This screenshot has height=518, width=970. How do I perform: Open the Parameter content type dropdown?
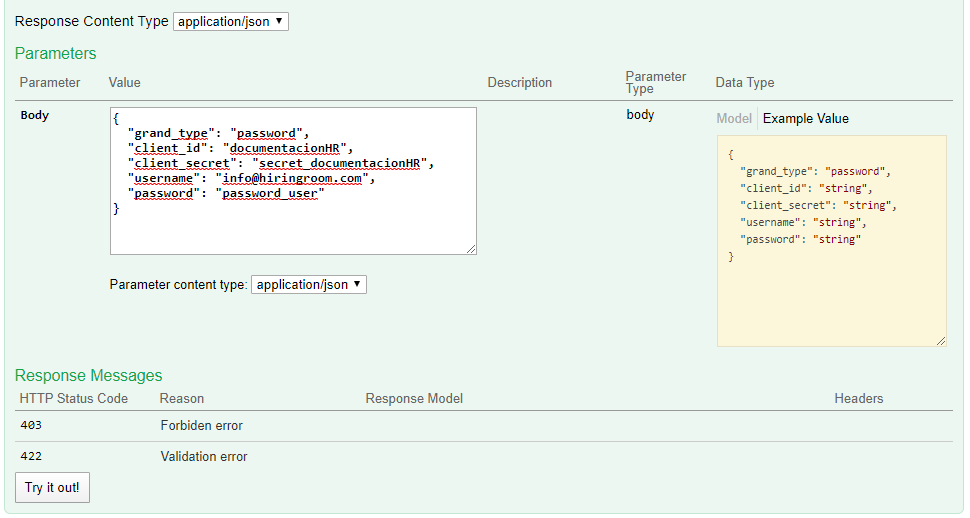pyautogui.click(x=308, y=285)
